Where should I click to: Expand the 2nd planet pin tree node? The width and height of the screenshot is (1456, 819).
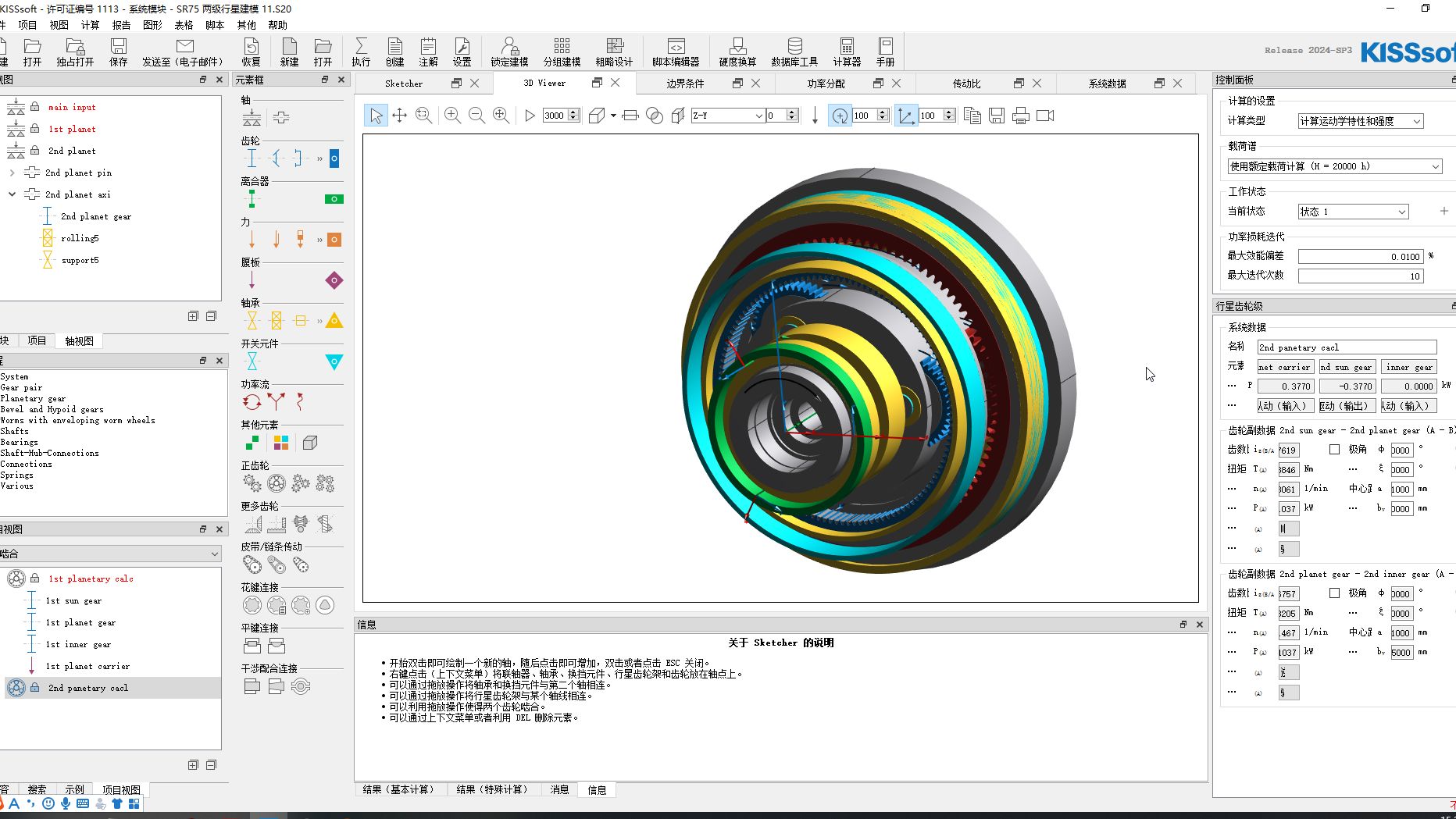pyautogui.click(x=12, y=173)
